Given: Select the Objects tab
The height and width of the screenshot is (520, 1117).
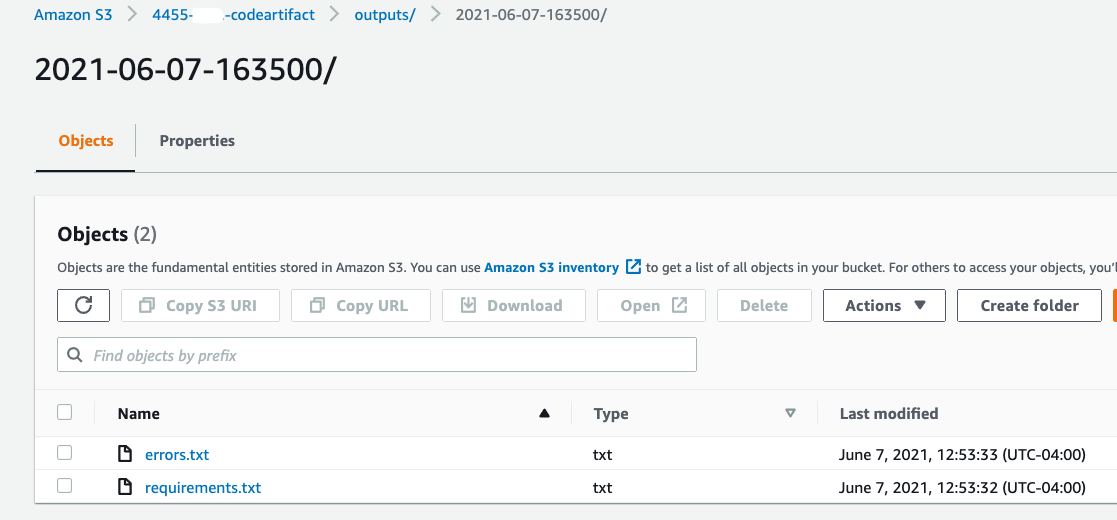Looking at the screenshot, I should click(x=85, y=141).
